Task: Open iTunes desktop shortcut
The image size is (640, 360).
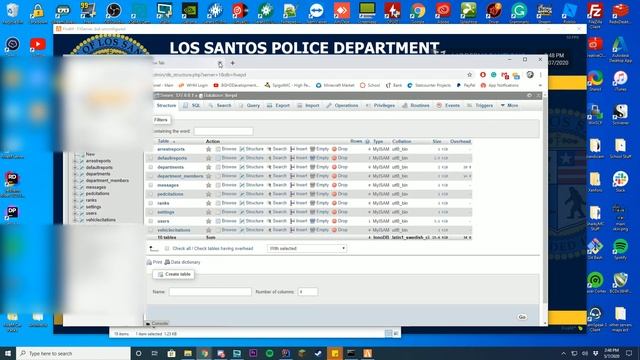Action: (620, 79)
